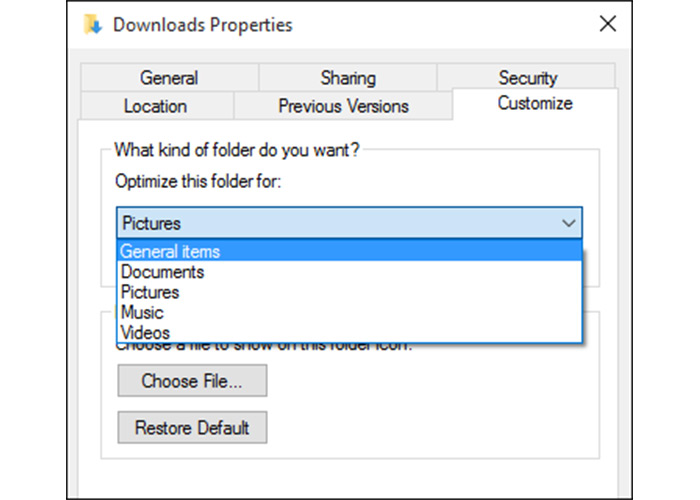Close the Downloads Properties dialog
This screenshot has height=500, width=700.
(607, 24)
